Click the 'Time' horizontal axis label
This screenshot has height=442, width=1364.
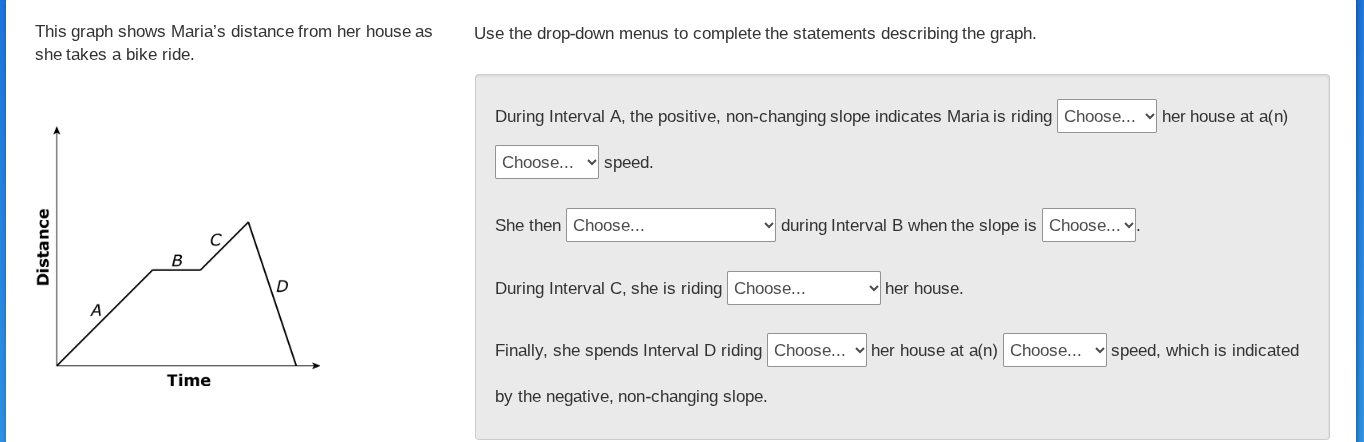[189, 380]
